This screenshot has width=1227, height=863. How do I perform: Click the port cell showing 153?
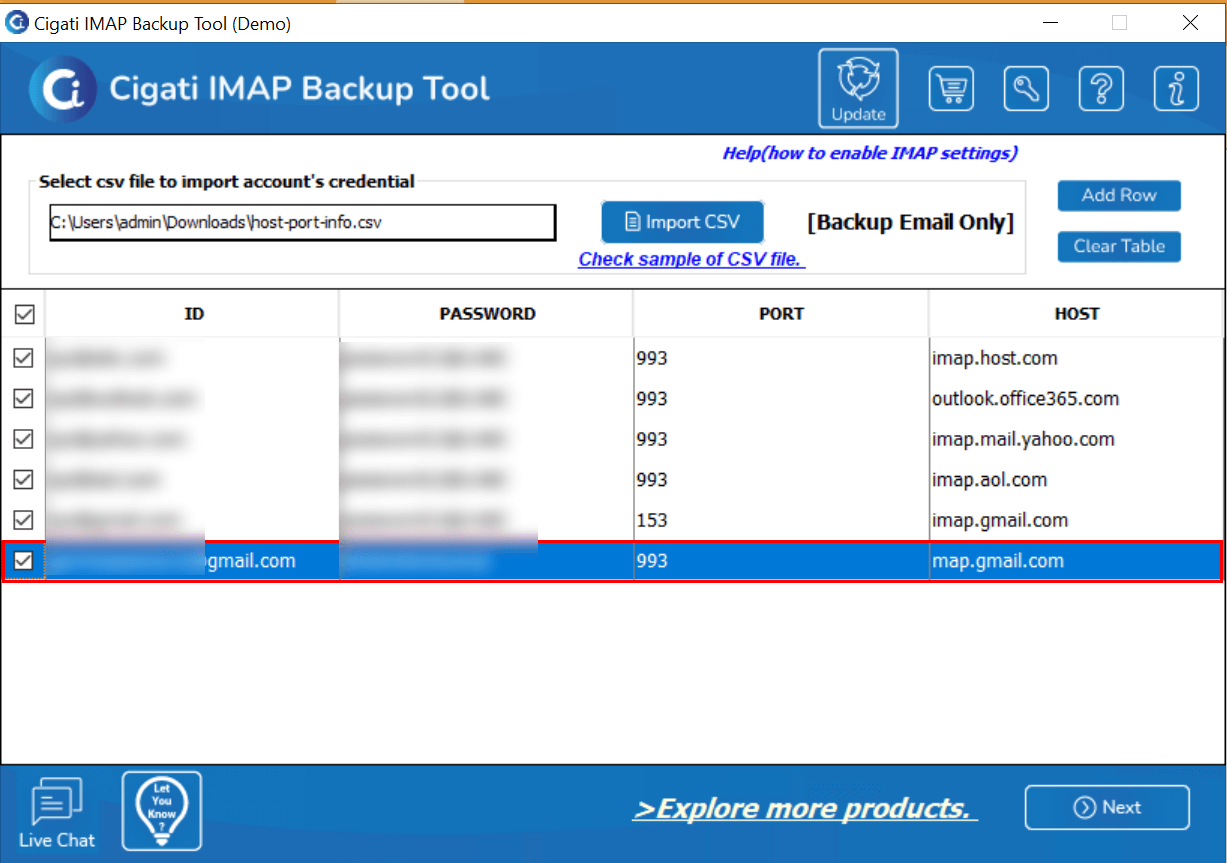pos(781,520)
